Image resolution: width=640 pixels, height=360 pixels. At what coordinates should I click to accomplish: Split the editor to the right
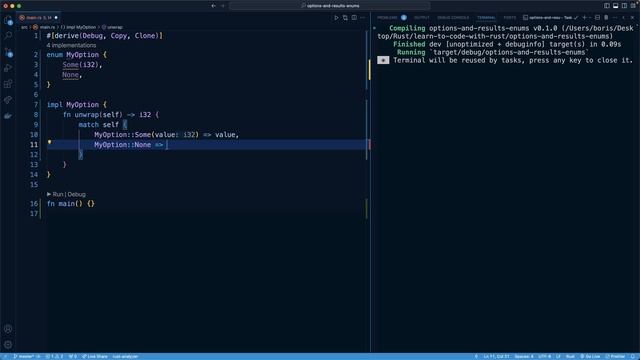tap(354, 18)
